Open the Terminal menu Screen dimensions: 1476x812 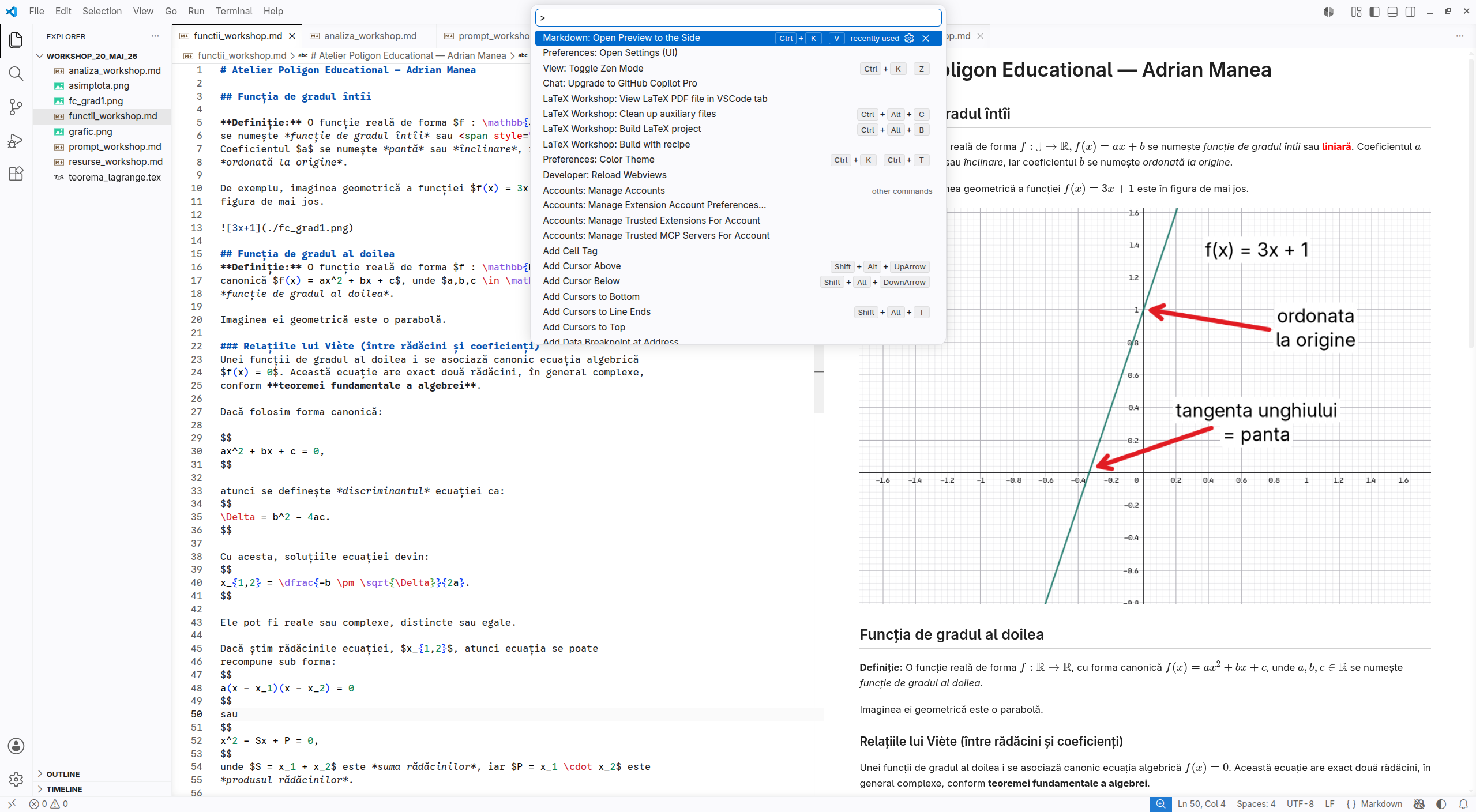click(234, 11)
